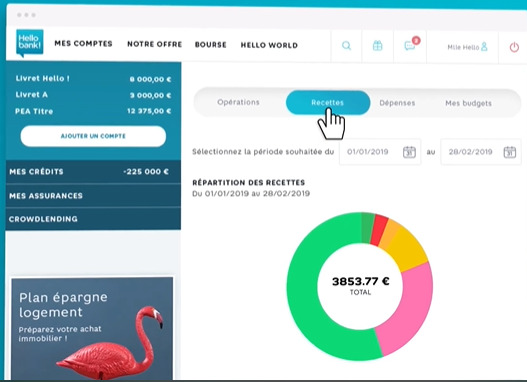Expand CROWDLENDING section
This screenshot has width=527, height=382.
93,219
